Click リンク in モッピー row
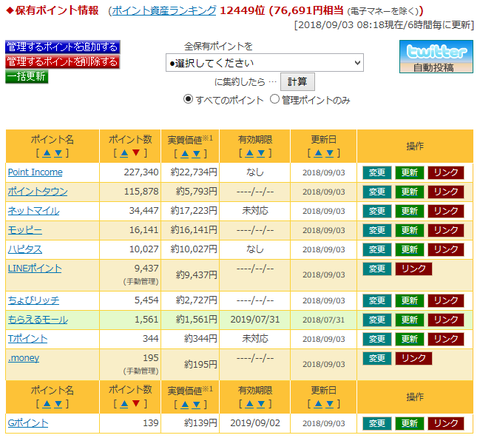Image resolution: width=480 pixels, height=438 pixels. 446,230
